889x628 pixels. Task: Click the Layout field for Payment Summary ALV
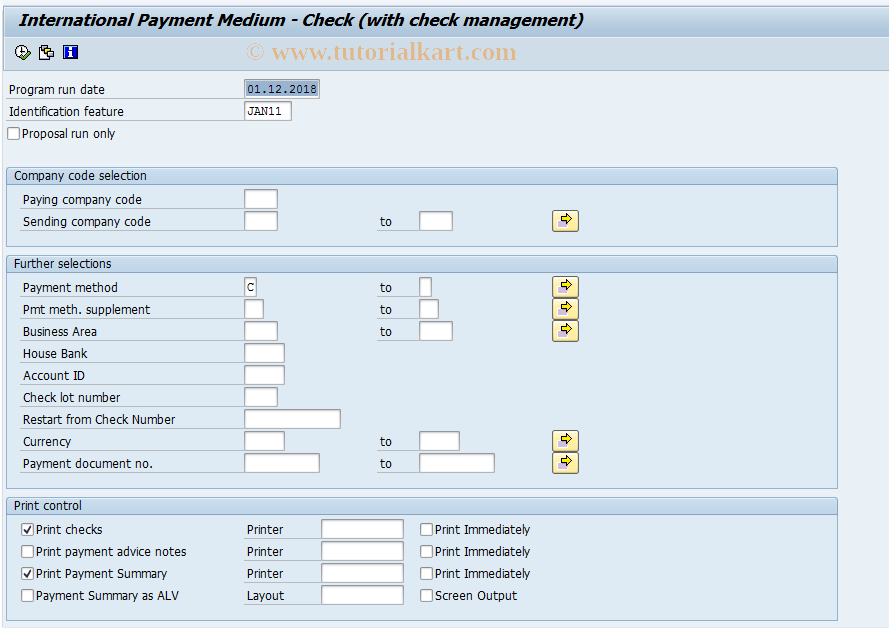[362, 596]
